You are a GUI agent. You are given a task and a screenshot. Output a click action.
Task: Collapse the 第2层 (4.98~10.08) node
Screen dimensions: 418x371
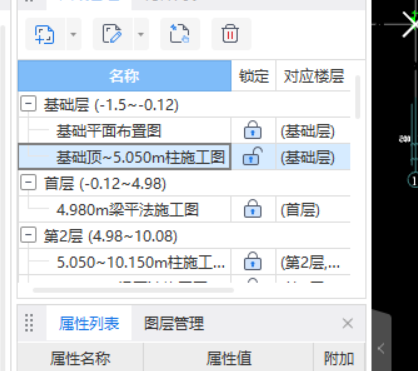pos(28,236)
